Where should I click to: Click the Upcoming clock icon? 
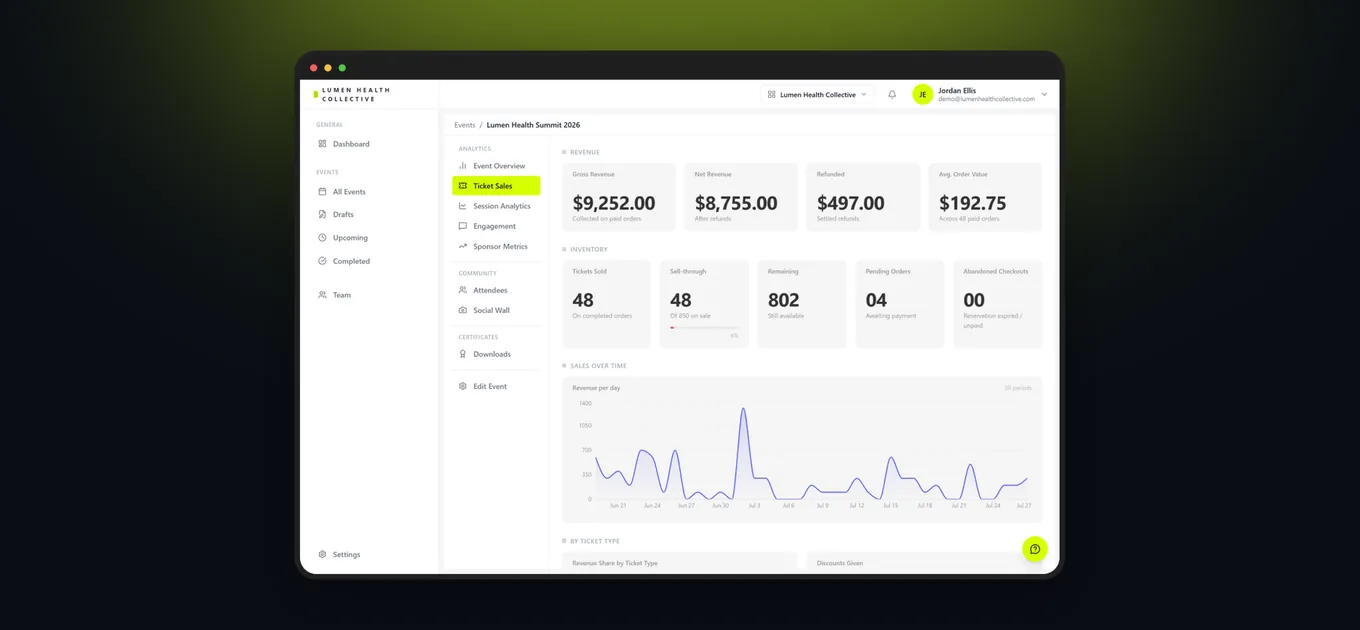pyautogui.click(x=322, y=238)
